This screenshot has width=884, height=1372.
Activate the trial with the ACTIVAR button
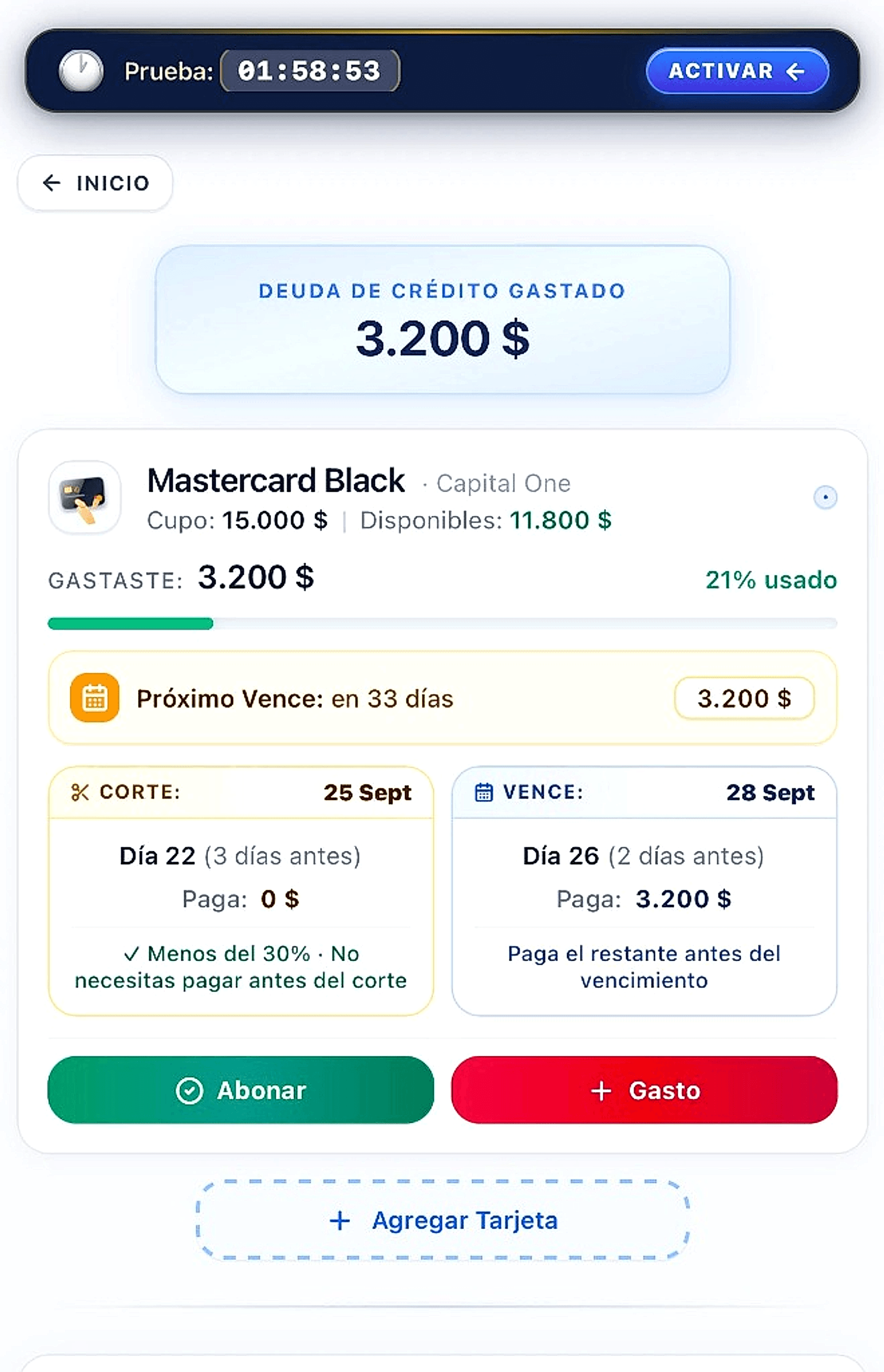738,71
